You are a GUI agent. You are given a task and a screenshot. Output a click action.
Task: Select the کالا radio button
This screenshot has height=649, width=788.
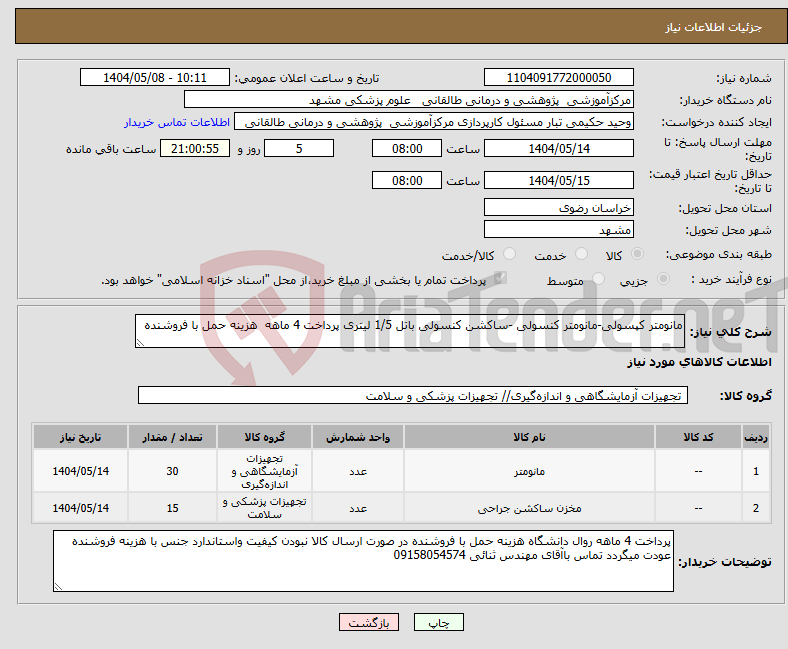(x=637, y=254)
